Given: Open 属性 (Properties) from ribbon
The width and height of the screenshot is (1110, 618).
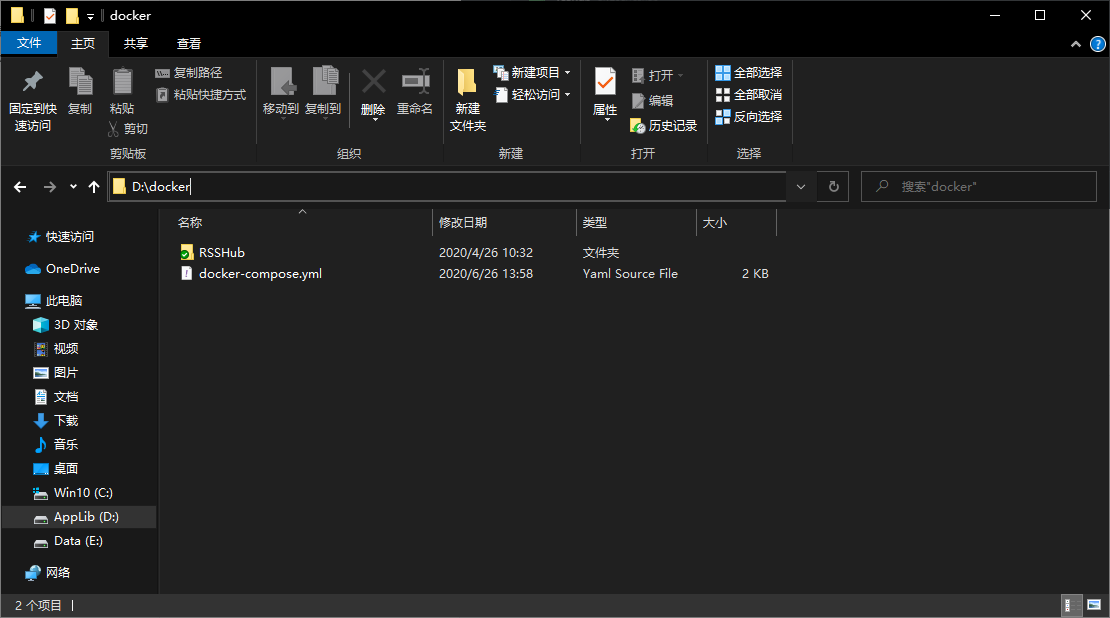Looking at the screenshot, I should pyautogui.click(x=604, y=95).
